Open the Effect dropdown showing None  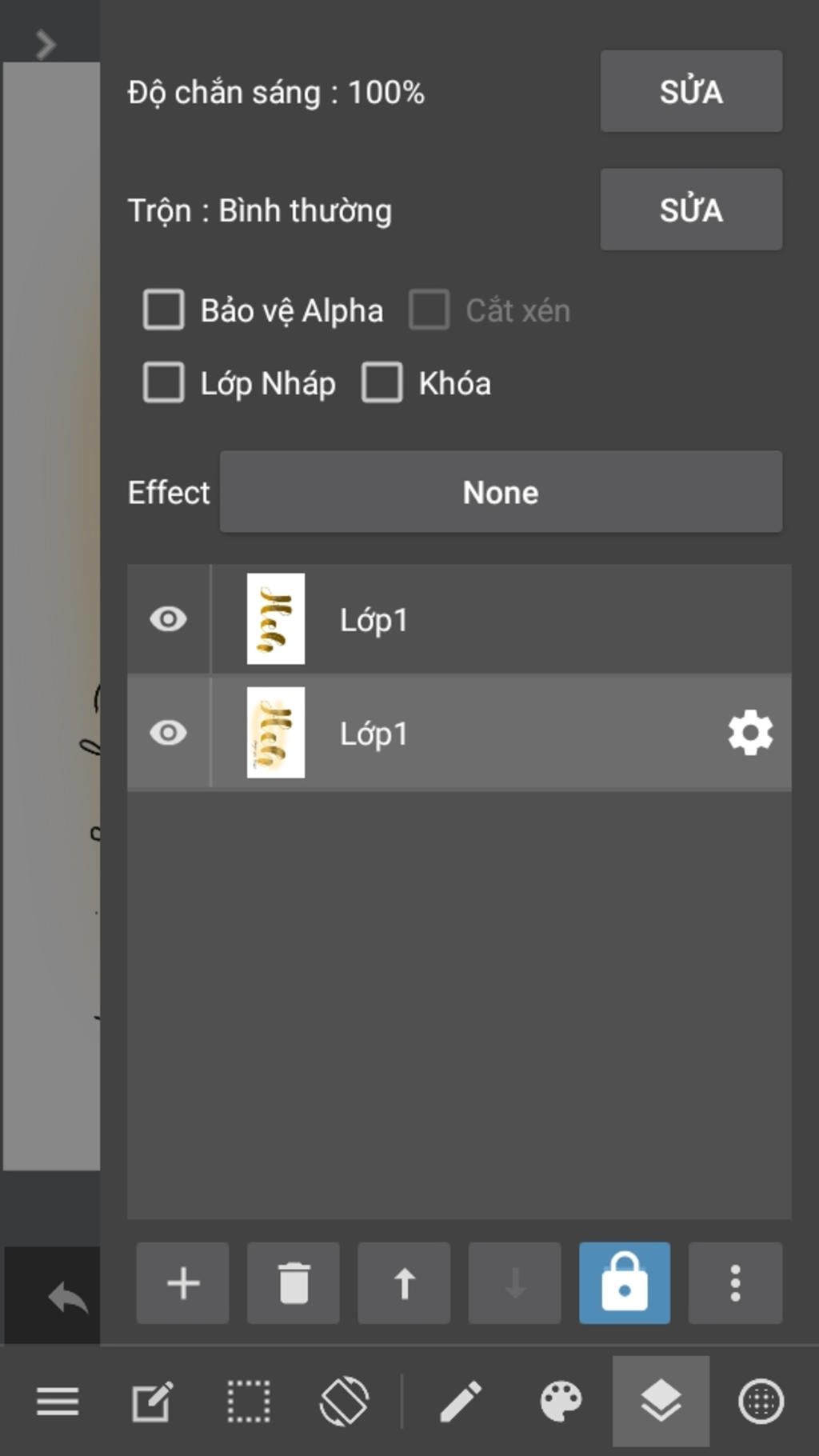click(x=501, y=492)
